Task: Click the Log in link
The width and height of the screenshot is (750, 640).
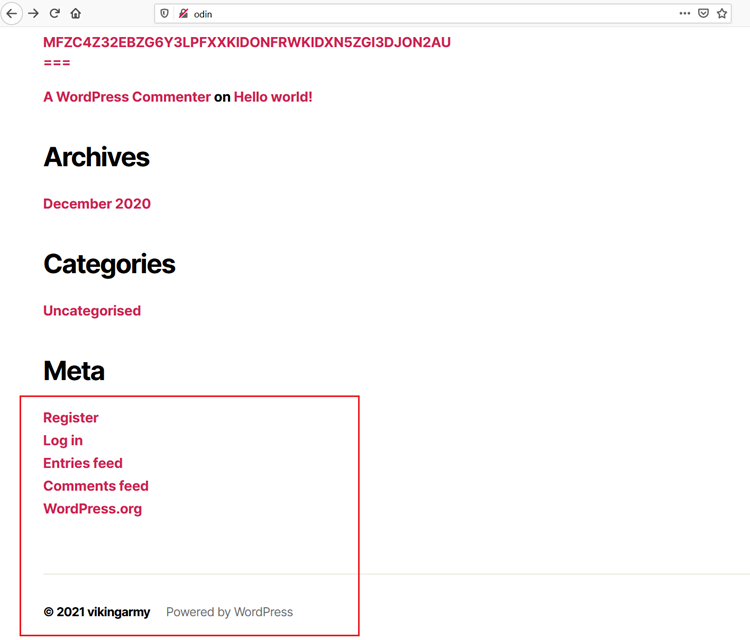Action: tap(63, 440)
